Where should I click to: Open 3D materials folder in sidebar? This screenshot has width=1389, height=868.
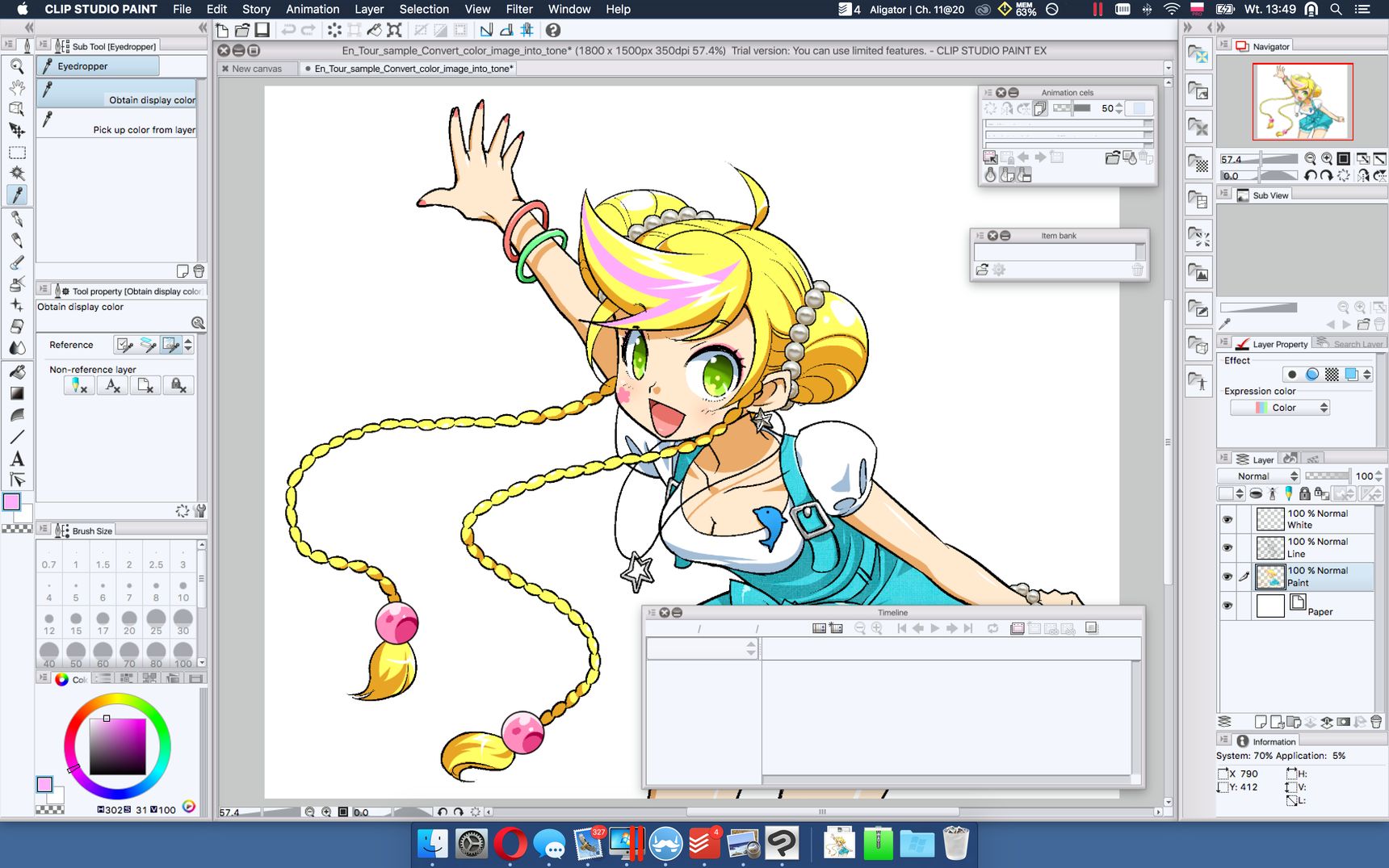pyautogui.click(x=1198, y=343)
